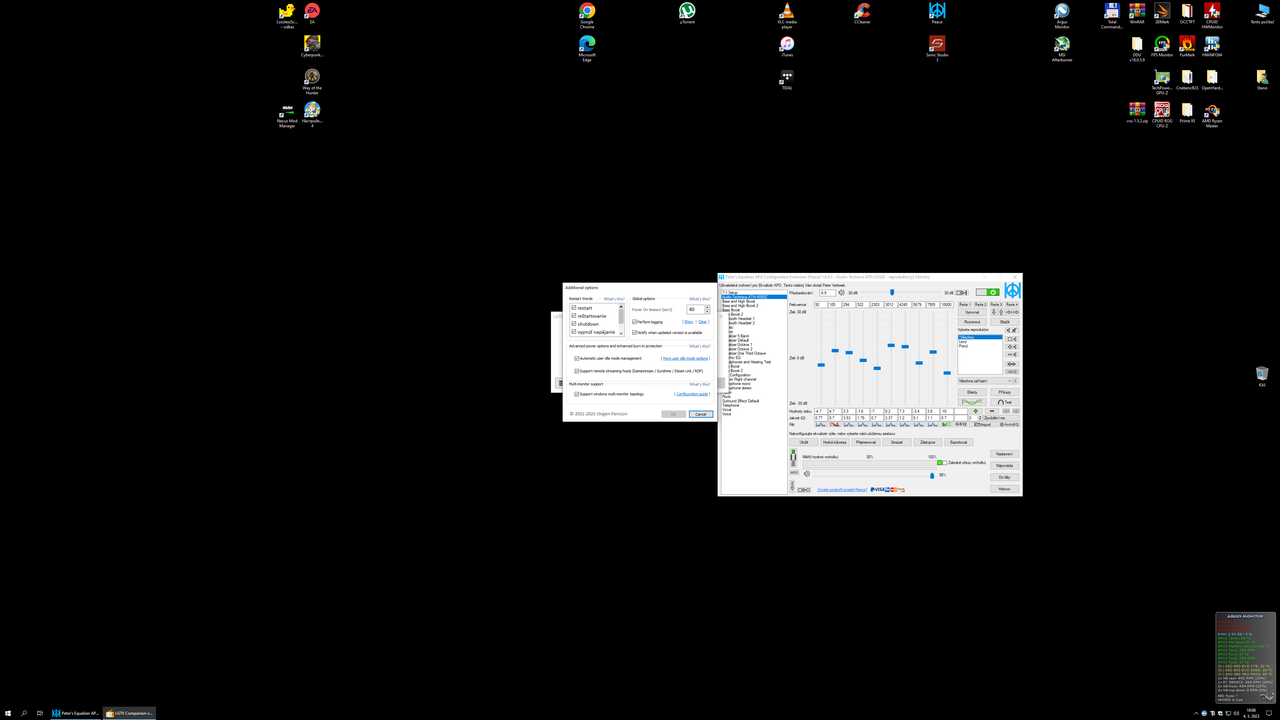The image size is (1280, 720).
Task: Open the iTunes desktop shortcut
Action: 787,46
